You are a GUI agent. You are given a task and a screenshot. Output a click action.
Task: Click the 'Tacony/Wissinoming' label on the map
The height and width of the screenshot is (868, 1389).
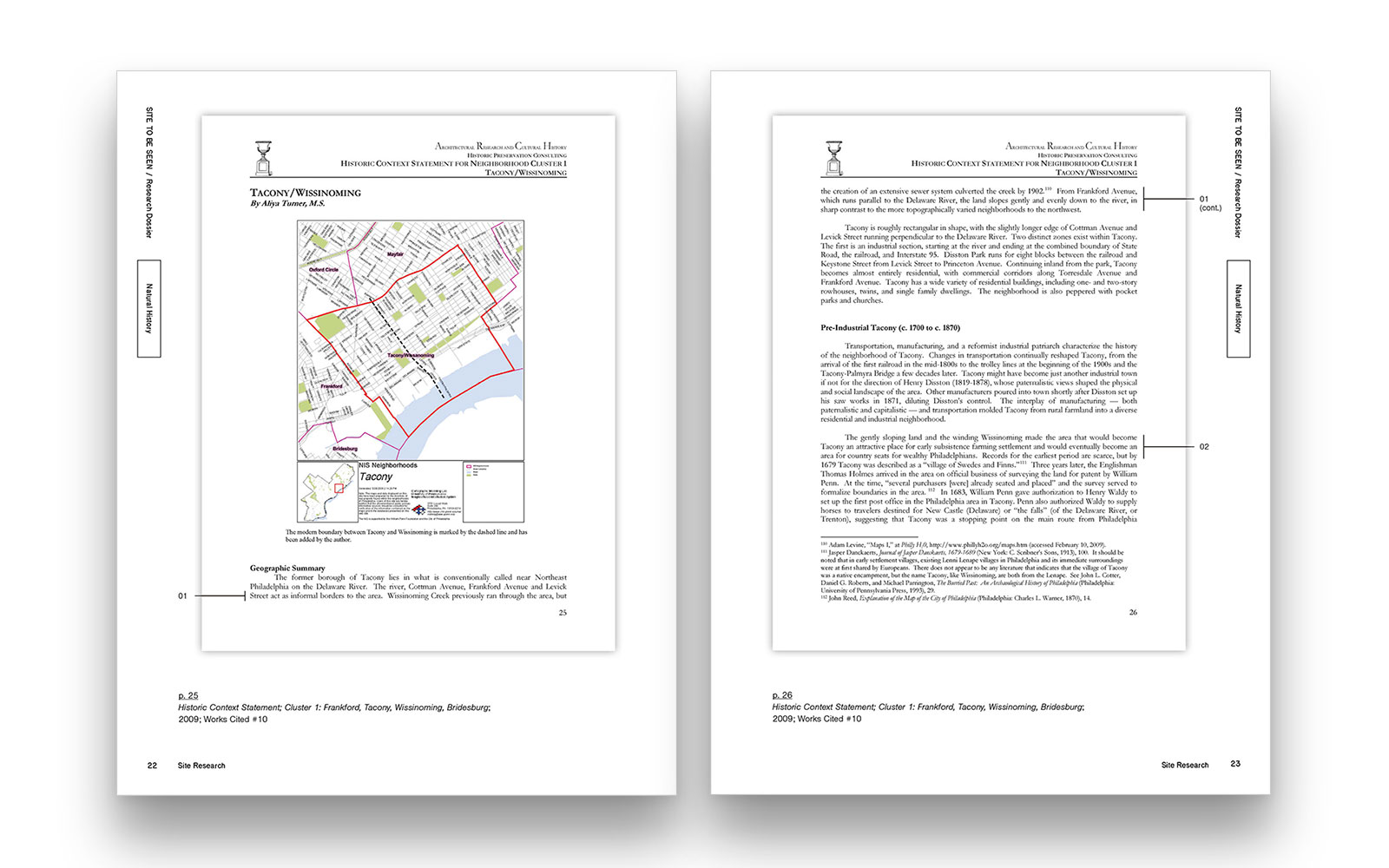point(411,355)
